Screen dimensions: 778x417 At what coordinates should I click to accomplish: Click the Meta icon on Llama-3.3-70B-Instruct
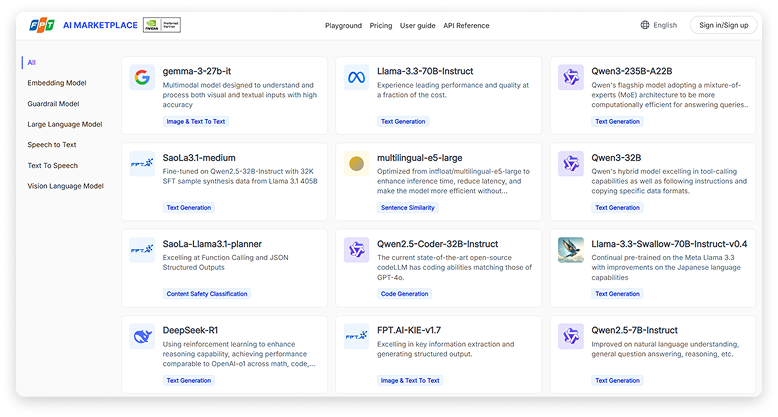click(x=356, y=78)
